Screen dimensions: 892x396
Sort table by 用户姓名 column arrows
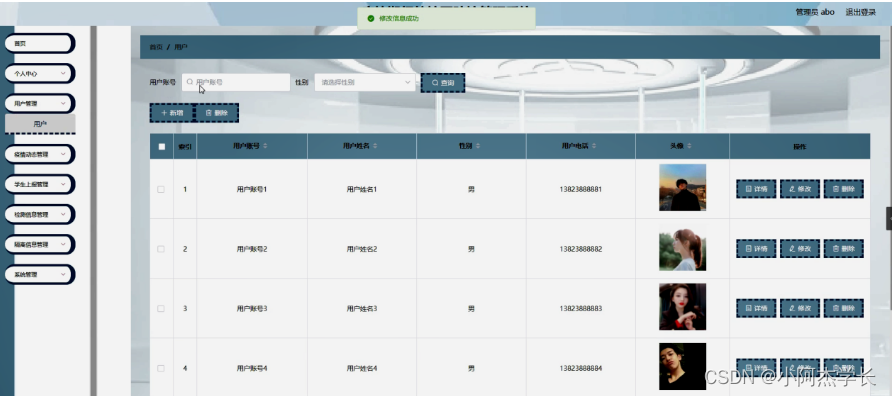click(375, 146)
